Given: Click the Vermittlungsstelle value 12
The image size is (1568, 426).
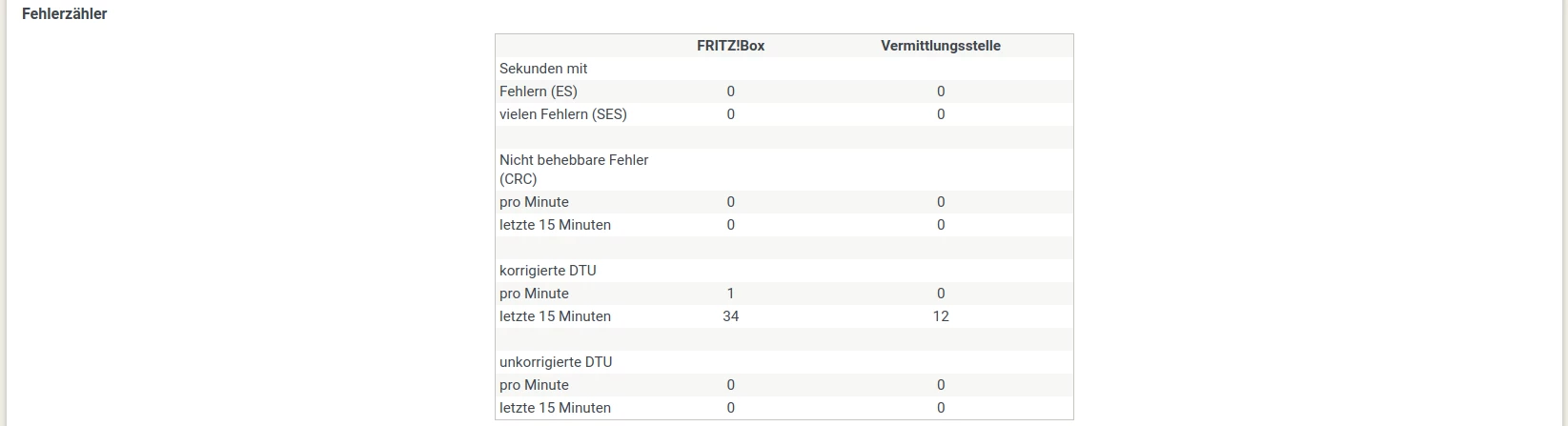Looking at the screenshot, I should (x=941, y=316).
